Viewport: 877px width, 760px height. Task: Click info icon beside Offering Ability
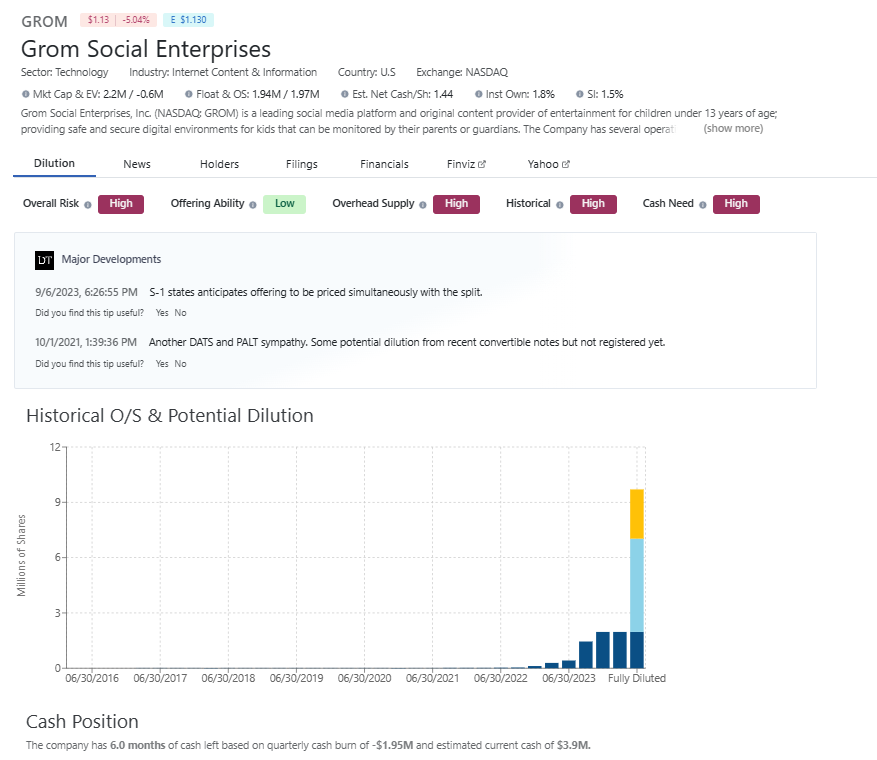point(254,204)
